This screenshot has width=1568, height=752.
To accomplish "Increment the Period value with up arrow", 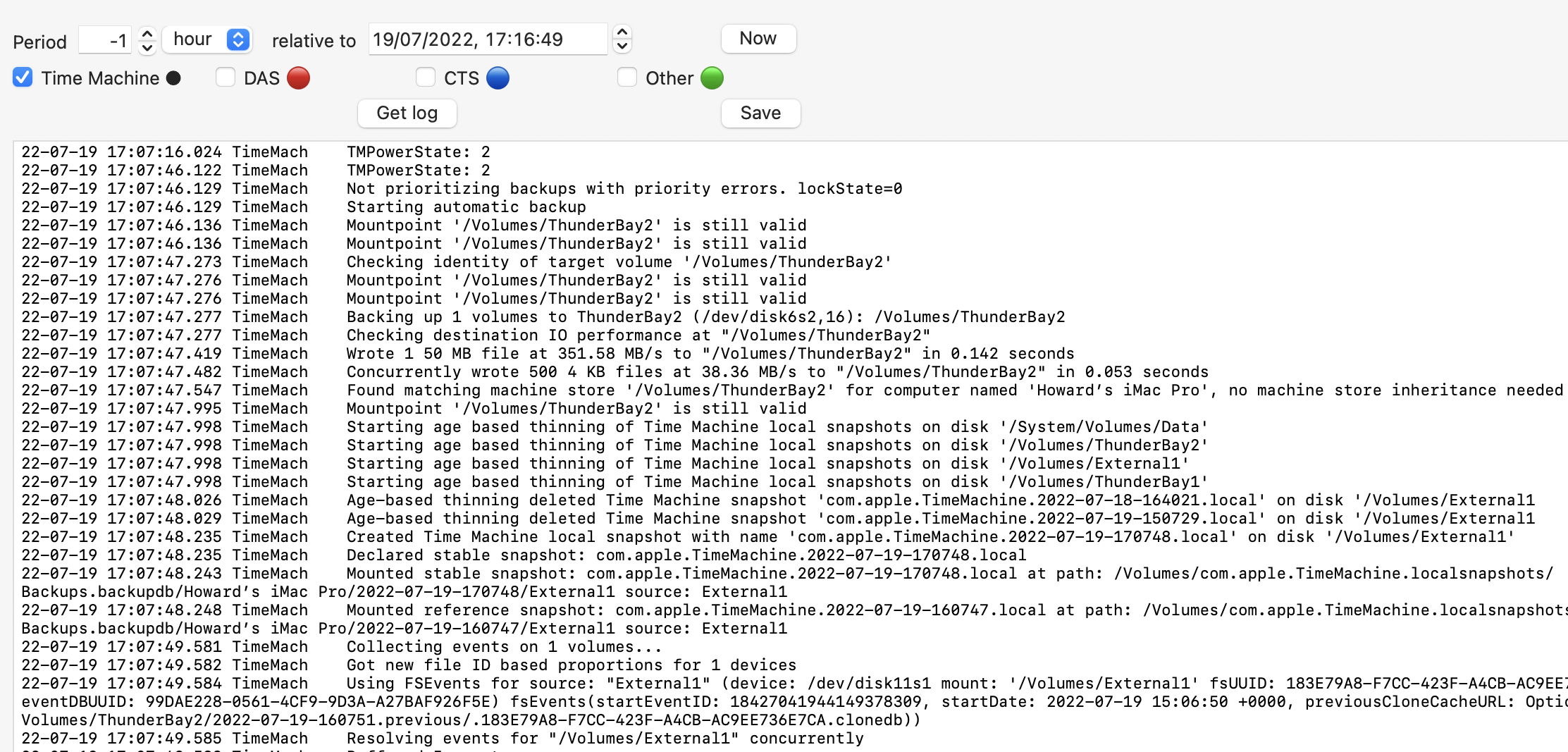I will click(x=147, y=32).
